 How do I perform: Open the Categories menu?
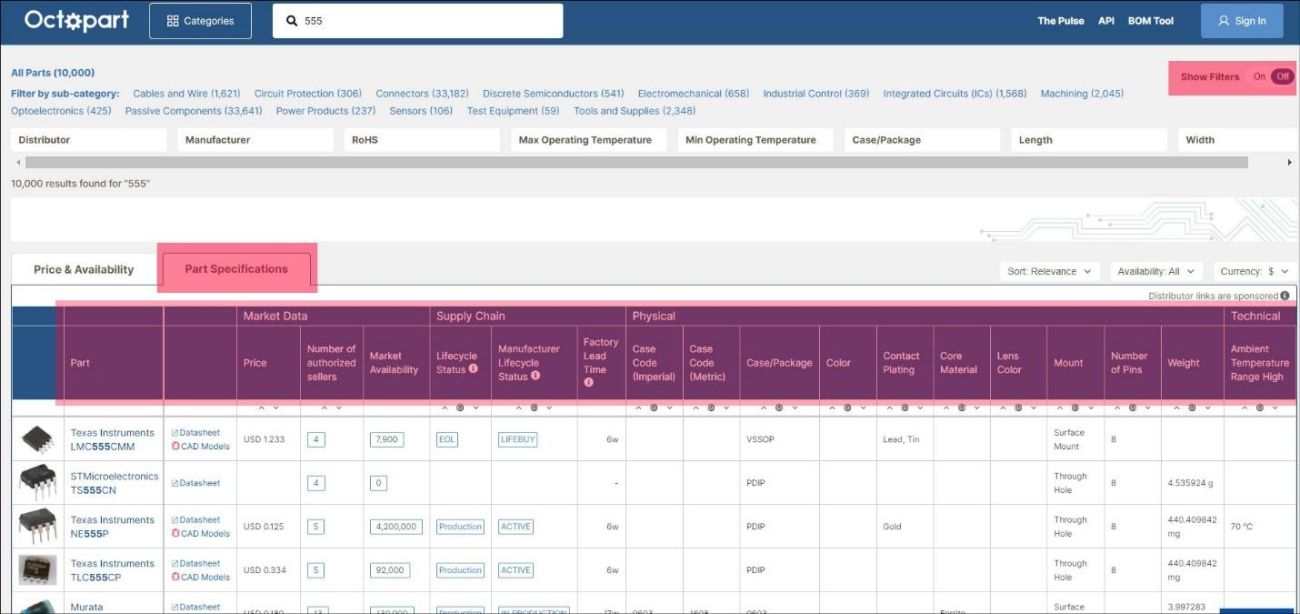click(x=200, y=21)
